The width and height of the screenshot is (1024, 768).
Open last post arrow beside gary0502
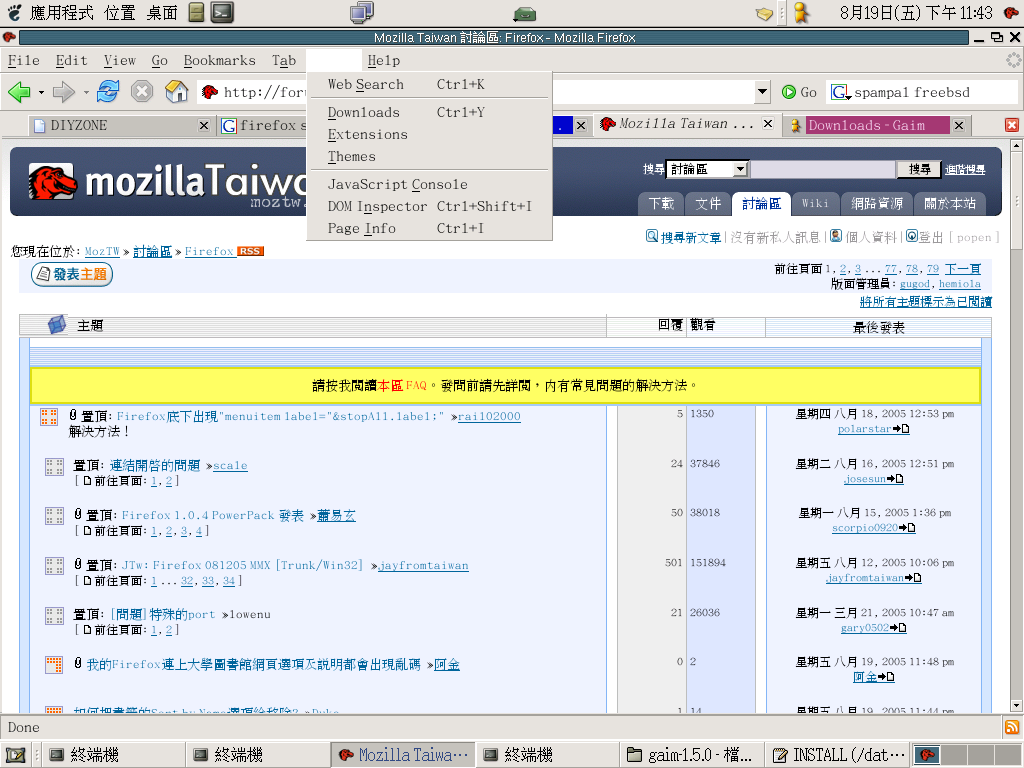tap(898, 628)
